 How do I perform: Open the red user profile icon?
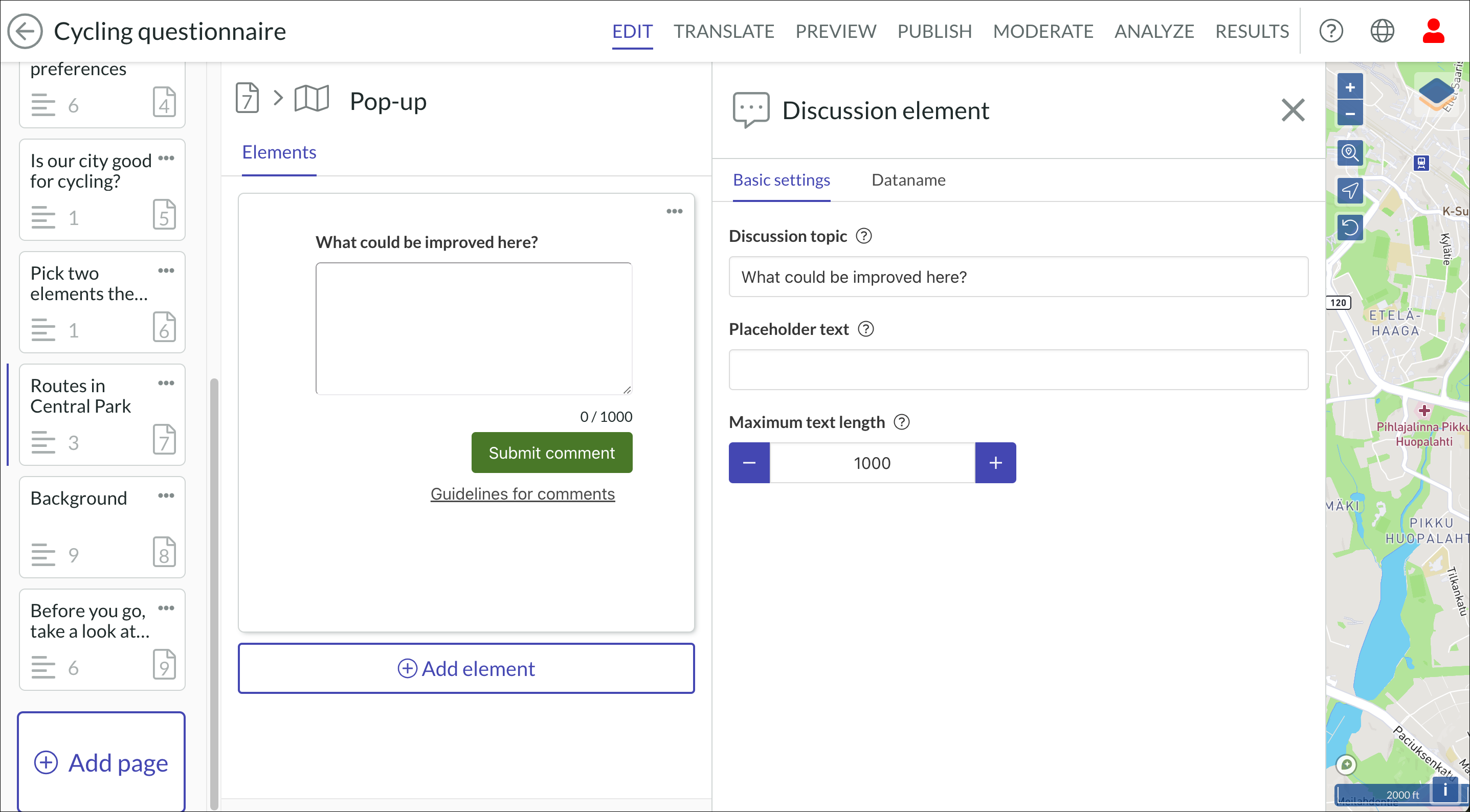1433,31
